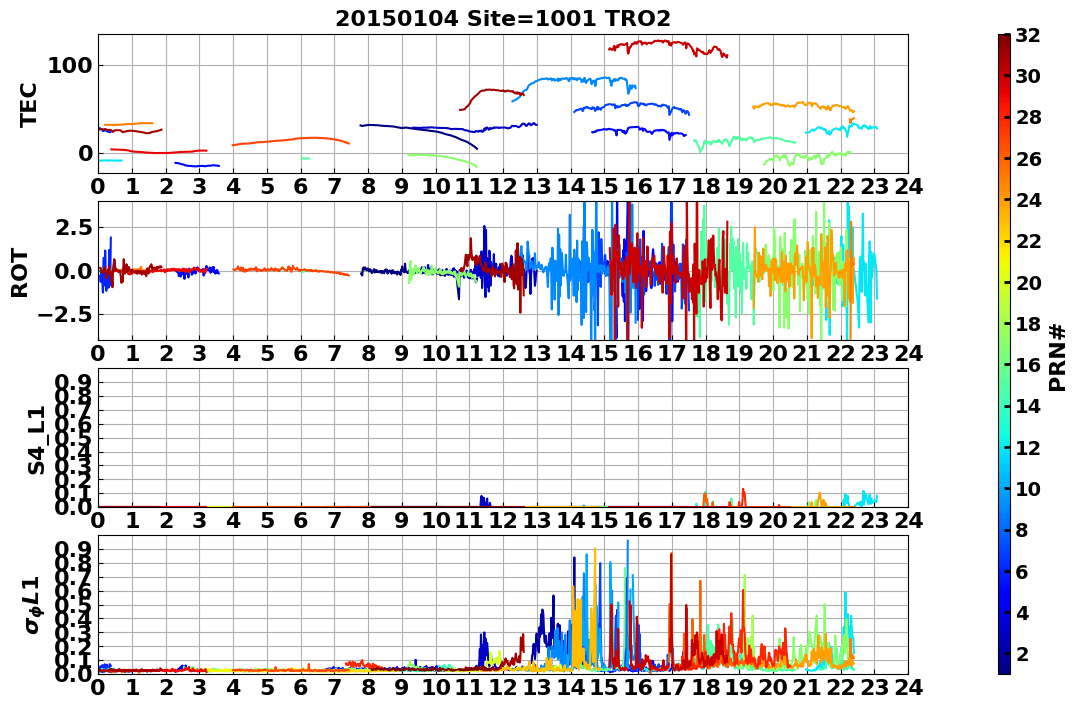Click the plot title '20150104 Site=1001 TRO2'

[503, 19]
